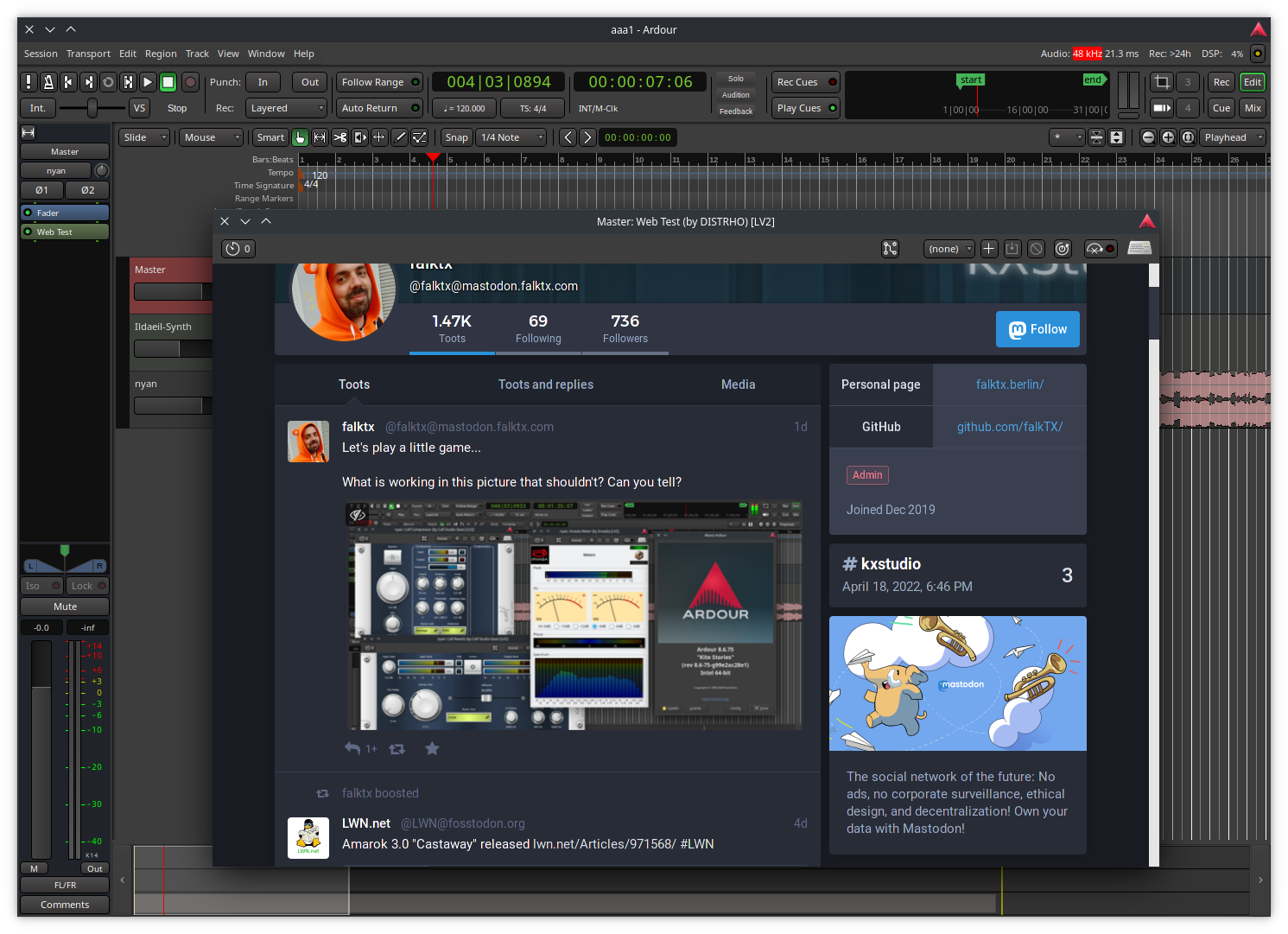
Task: Add new preset plus icon in plugin window
Action: coord(989,249)
